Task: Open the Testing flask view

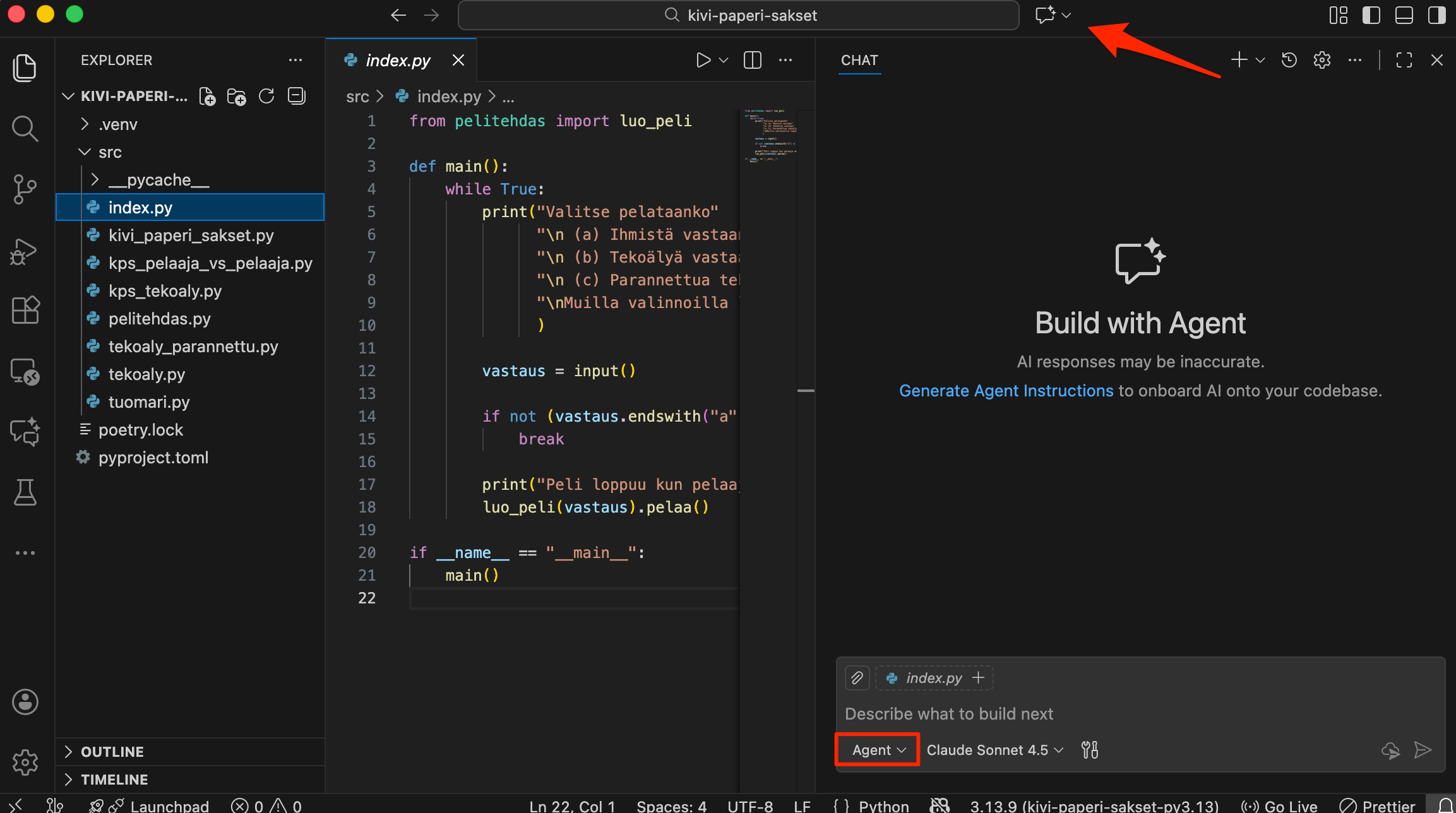Action: point(25,492)
